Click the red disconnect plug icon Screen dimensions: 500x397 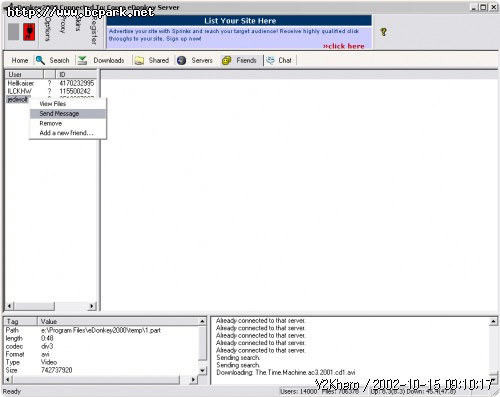coord(29,32)
